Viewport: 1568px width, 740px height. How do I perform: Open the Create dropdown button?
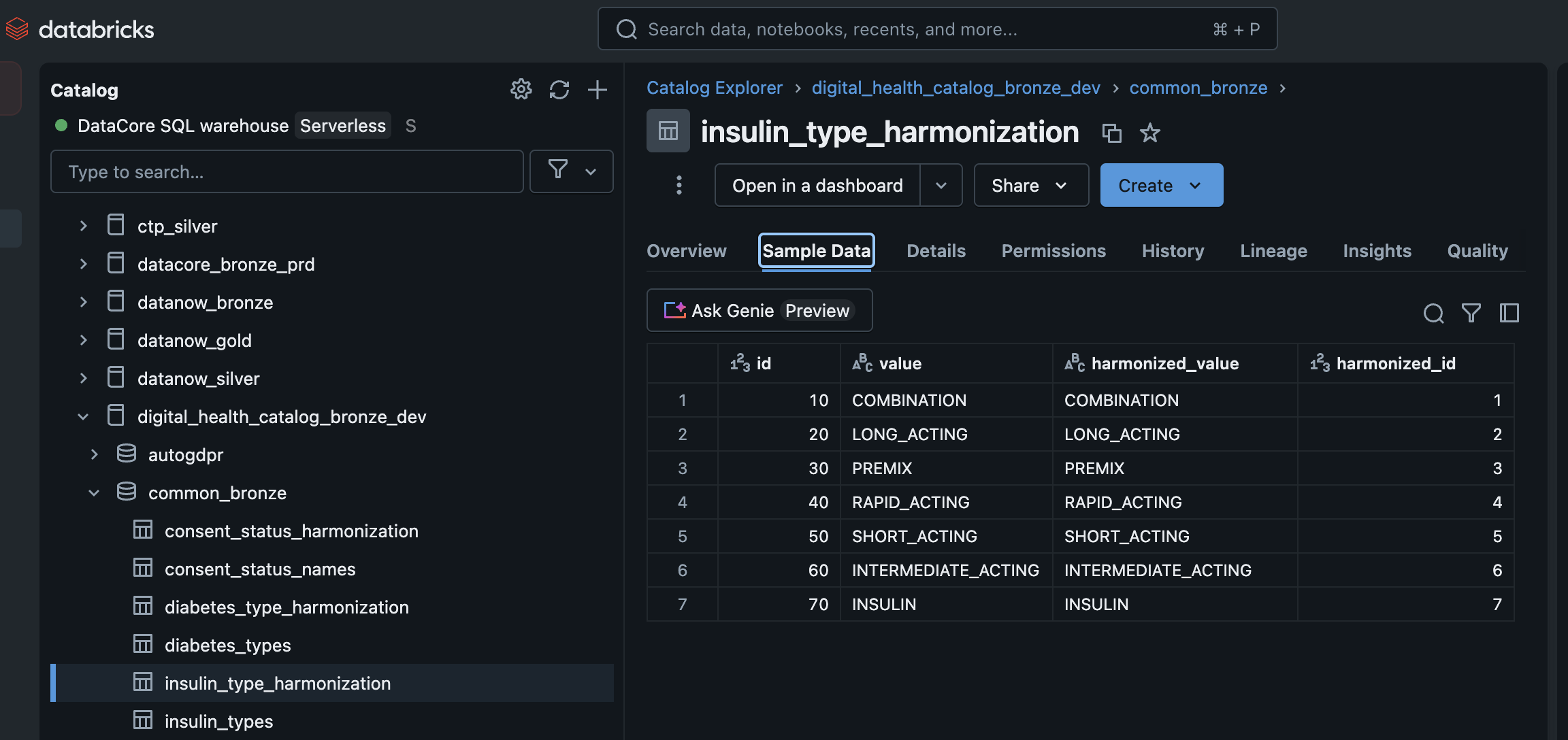[x=1162, y=185]
